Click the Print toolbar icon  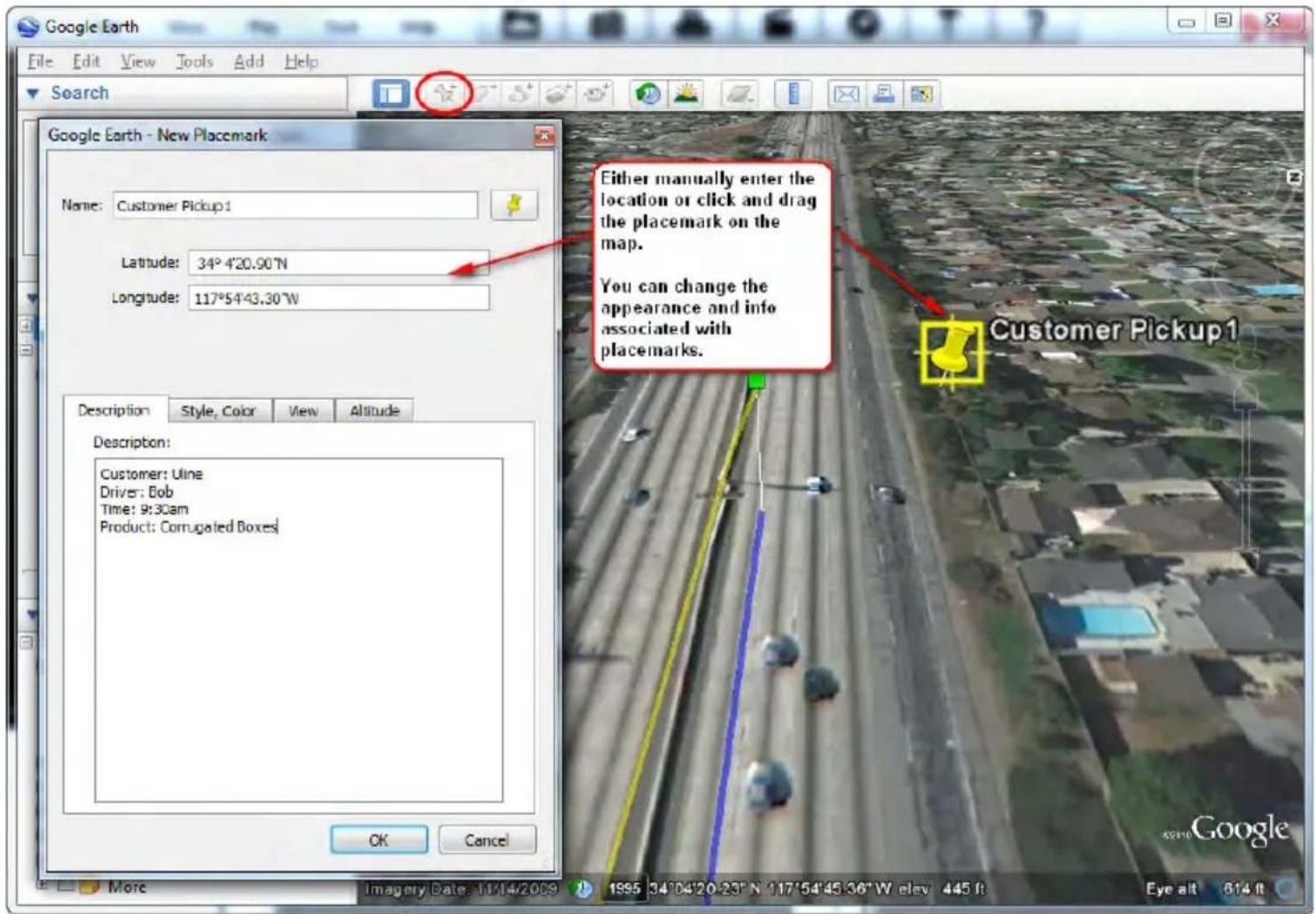tap(884, 93)
